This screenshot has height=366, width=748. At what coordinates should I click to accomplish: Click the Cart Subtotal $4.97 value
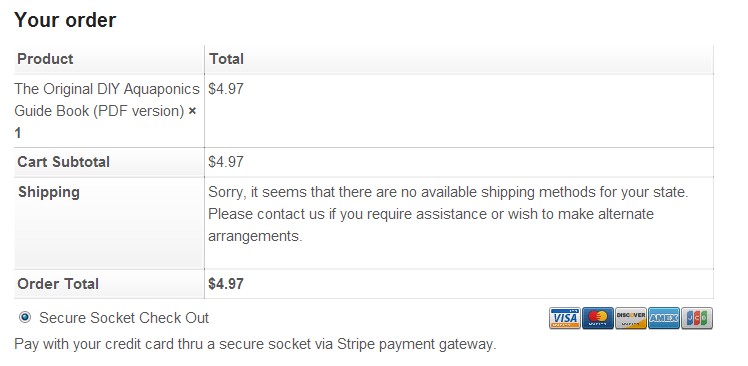226,162
